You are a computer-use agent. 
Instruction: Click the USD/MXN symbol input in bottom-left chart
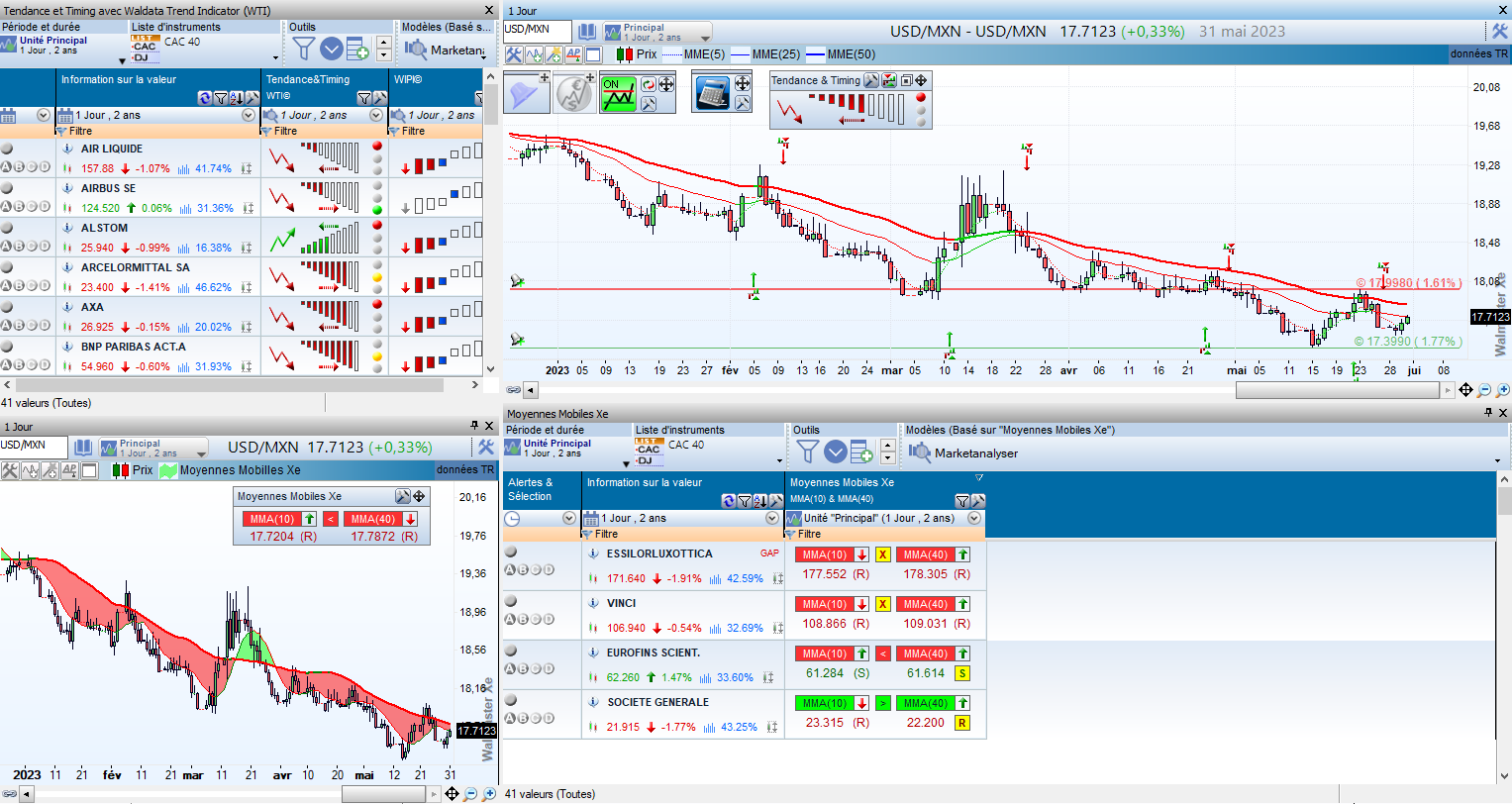point(34,448)
